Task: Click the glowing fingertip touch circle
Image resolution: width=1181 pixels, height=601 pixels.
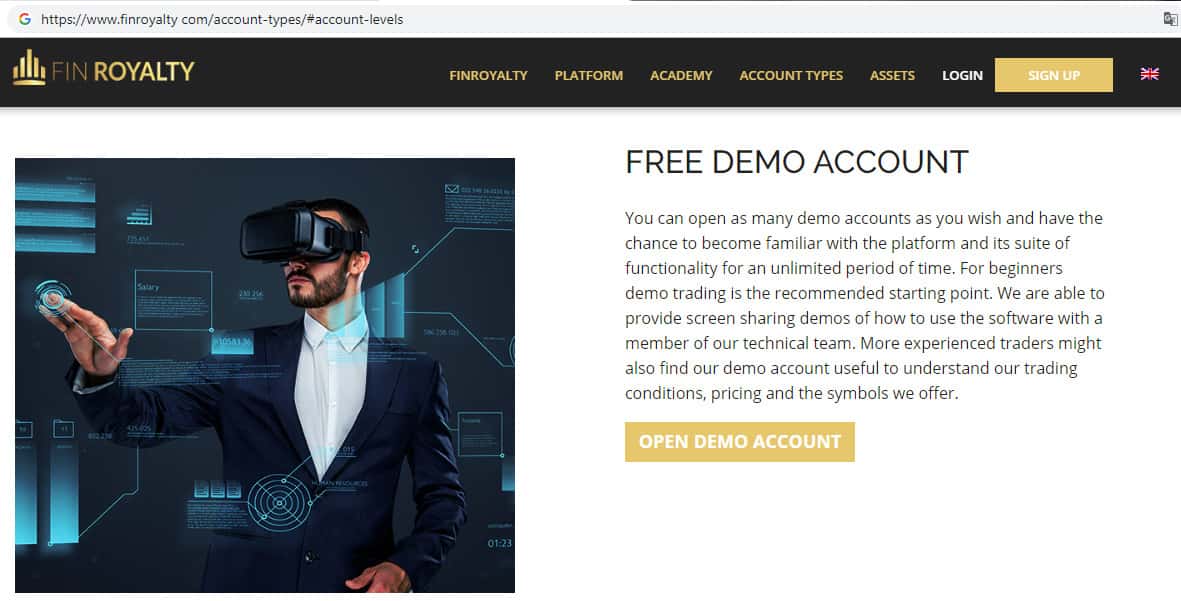Action: click(52, 298)
